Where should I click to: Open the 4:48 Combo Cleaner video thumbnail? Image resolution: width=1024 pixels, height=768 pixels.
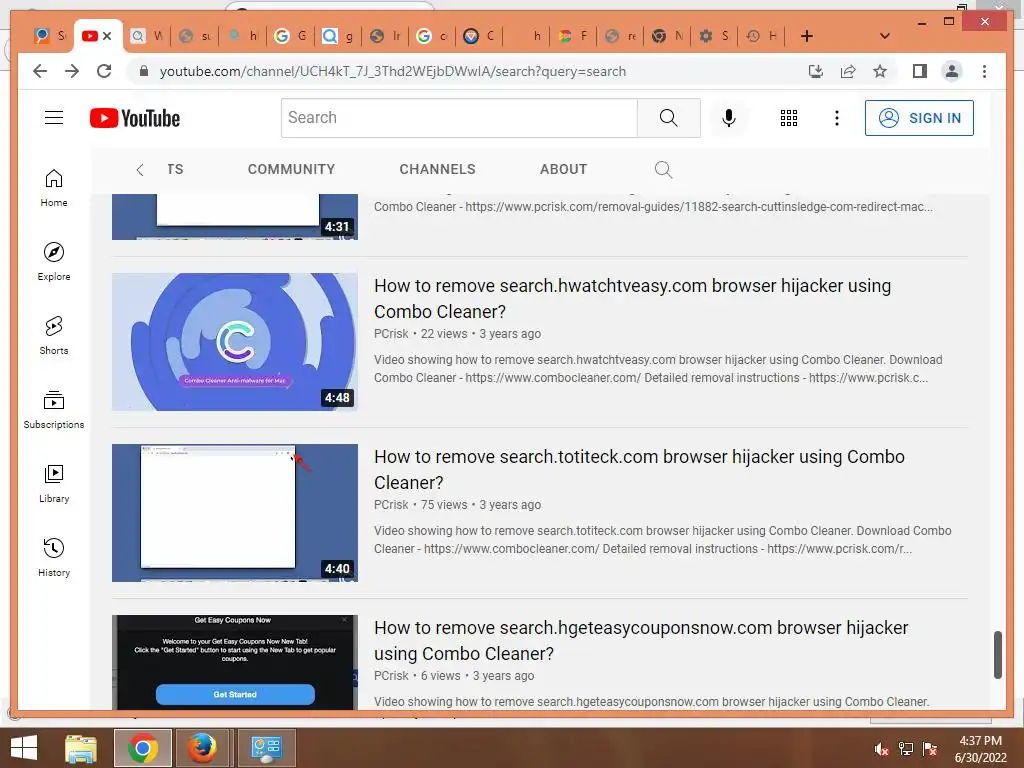[x=235, y=342]
